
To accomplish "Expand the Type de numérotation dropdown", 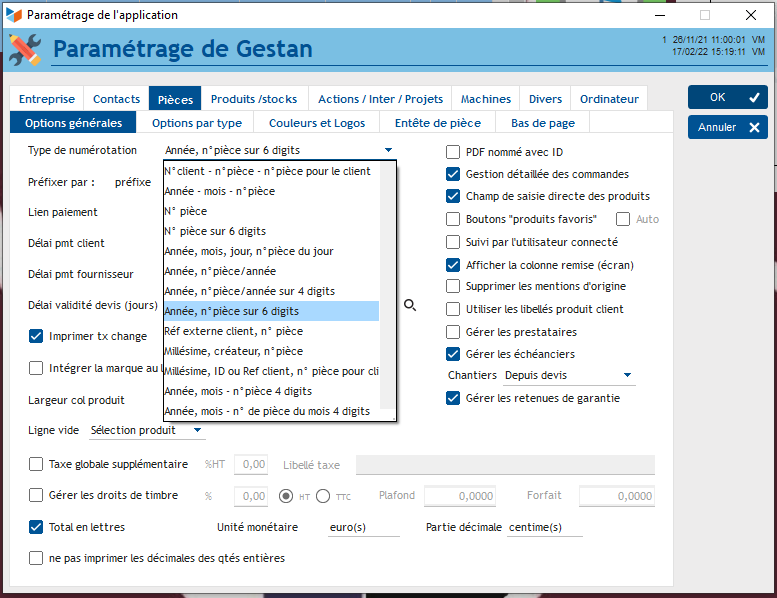I will coord(387,151).
